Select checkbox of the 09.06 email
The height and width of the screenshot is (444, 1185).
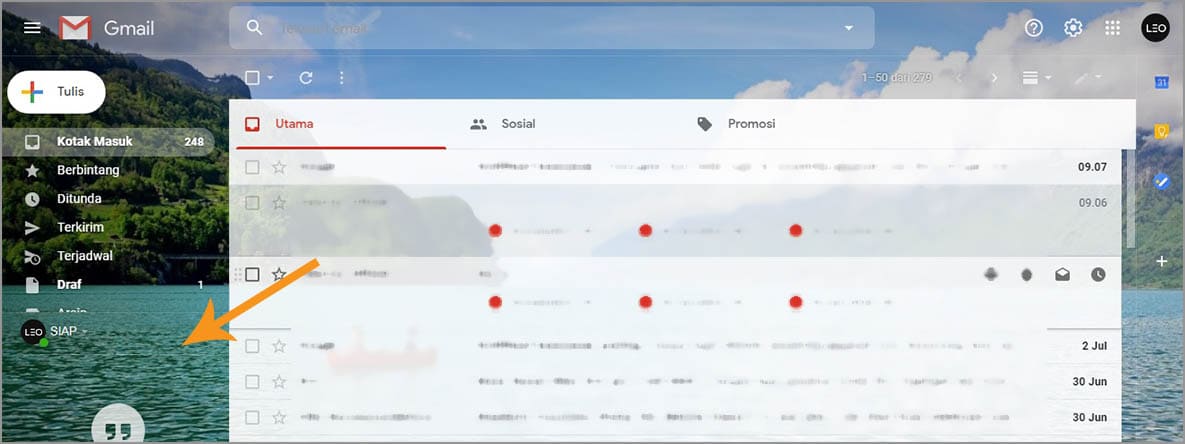(252, 202)
